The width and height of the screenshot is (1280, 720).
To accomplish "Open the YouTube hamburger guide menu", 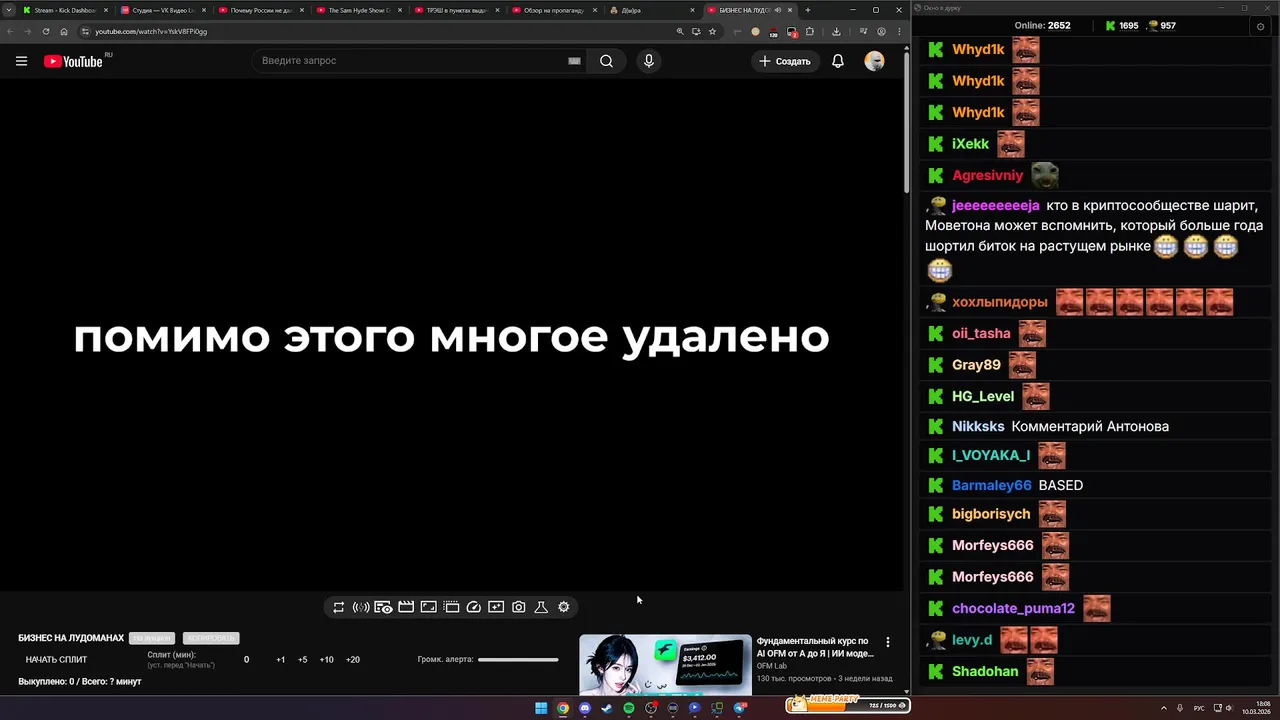I will 21,61.
